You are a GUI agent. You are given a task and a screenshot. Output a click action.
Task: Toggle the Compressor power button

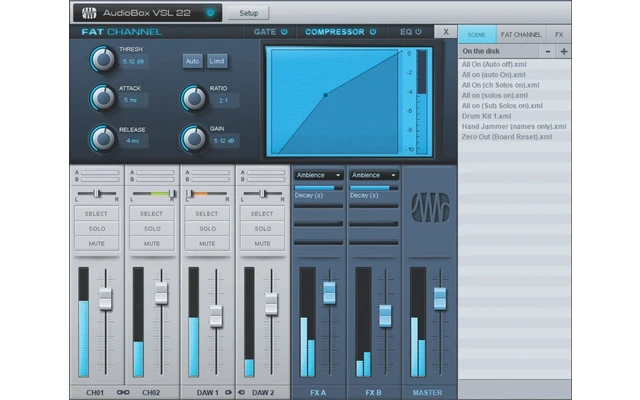[373, 32]
